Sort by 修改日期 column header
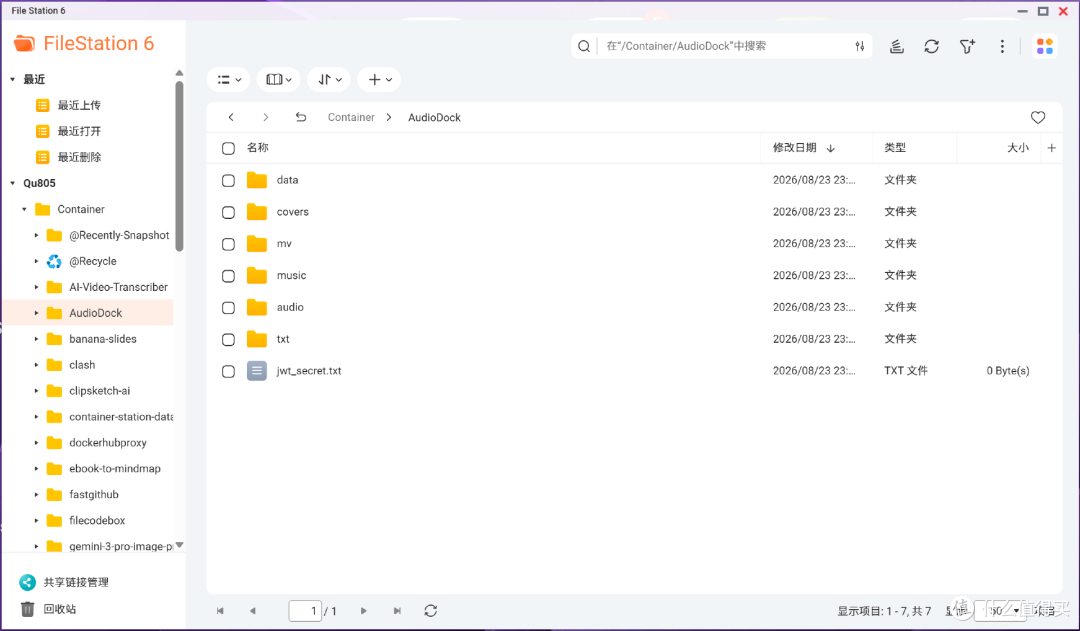1080x631 pixels. [795, 147]
